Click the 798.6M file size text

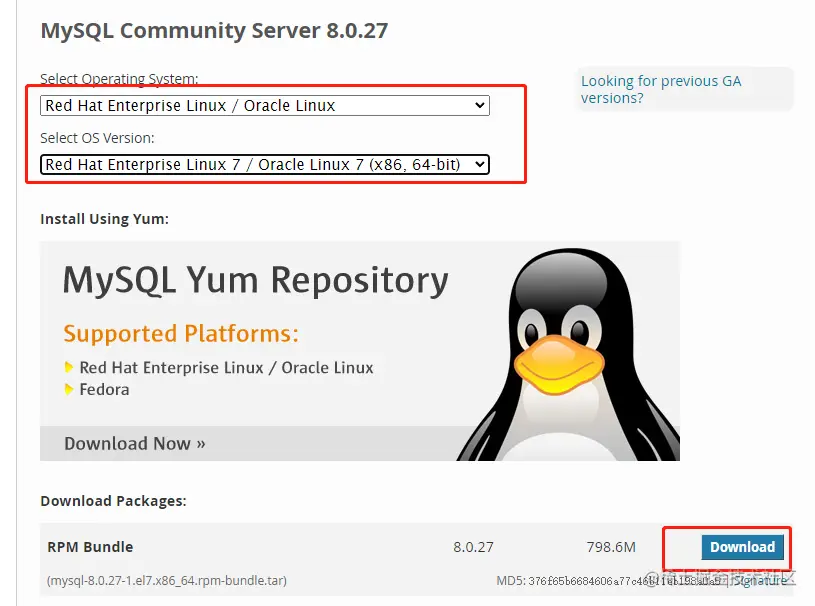click(x=608, y=547)
